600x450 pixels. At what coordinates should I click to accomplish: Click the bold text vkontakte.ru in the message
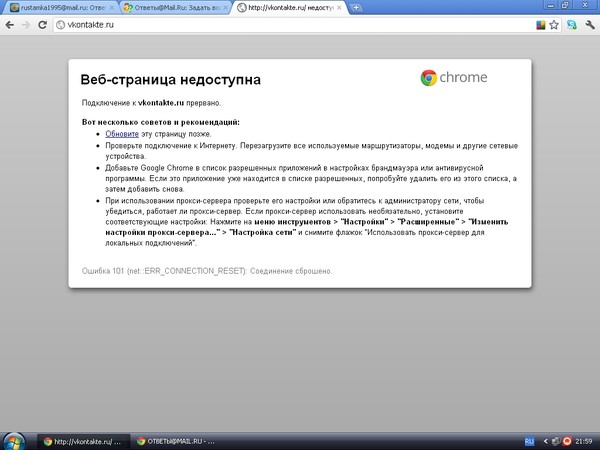coord(161,103)
